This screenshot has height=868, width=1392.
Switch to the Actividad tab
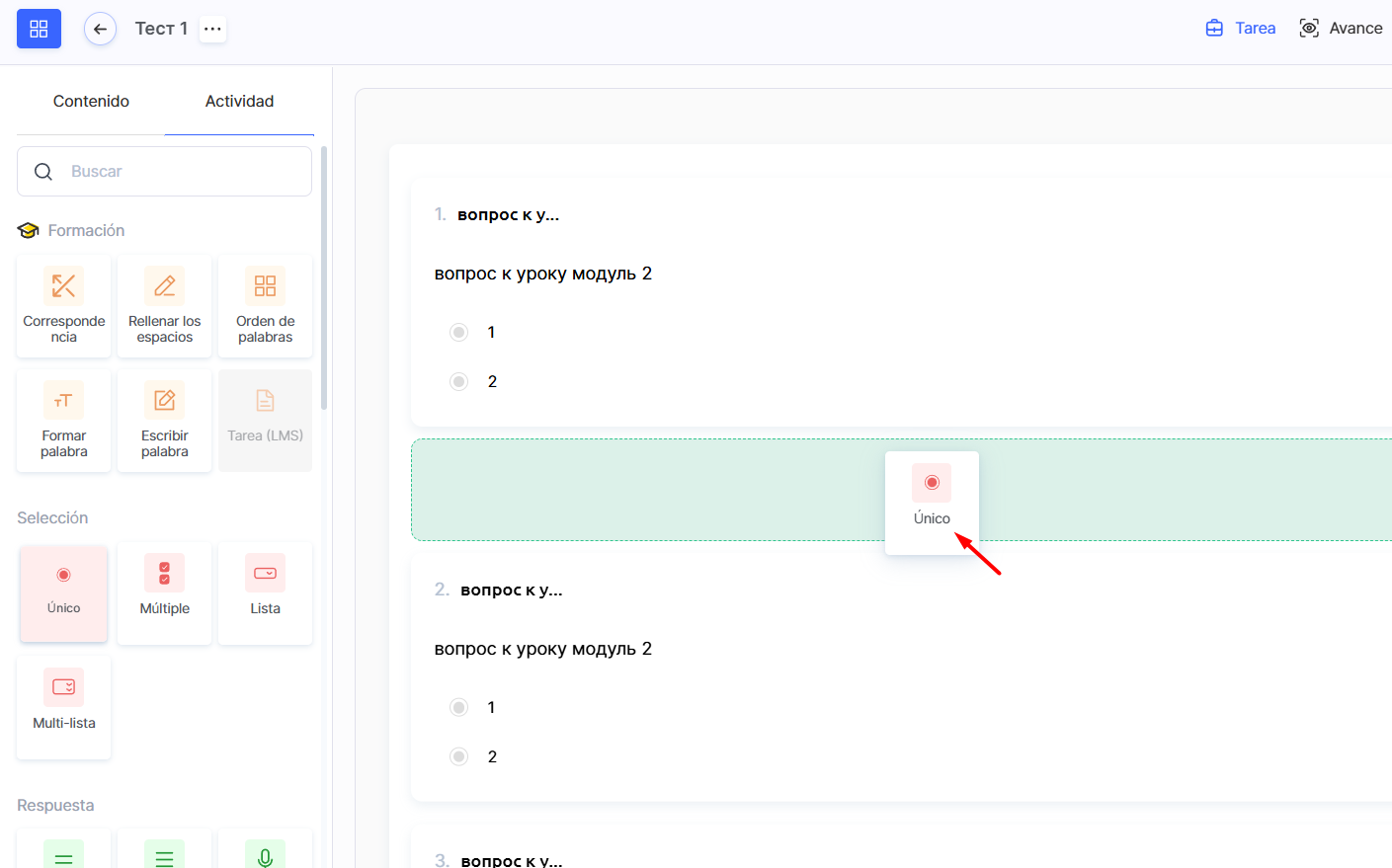coord(239,101)
